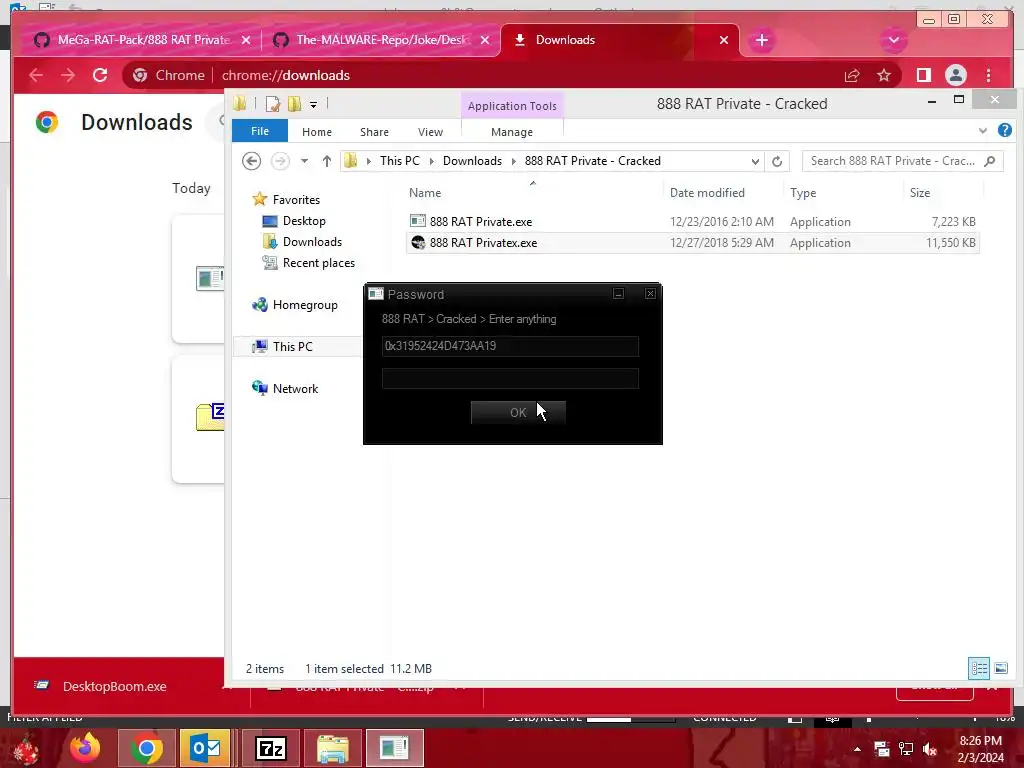The image size is (1024, 768).
Task: Open Firefox from taskbar
Action: (85, 748)
